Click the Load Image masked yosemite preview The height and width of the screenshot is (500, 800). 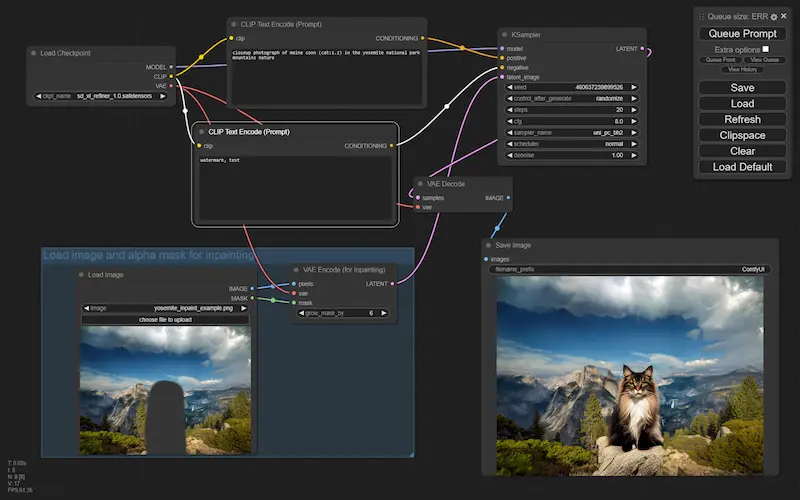pyautogui.click(x=165, y=390)
